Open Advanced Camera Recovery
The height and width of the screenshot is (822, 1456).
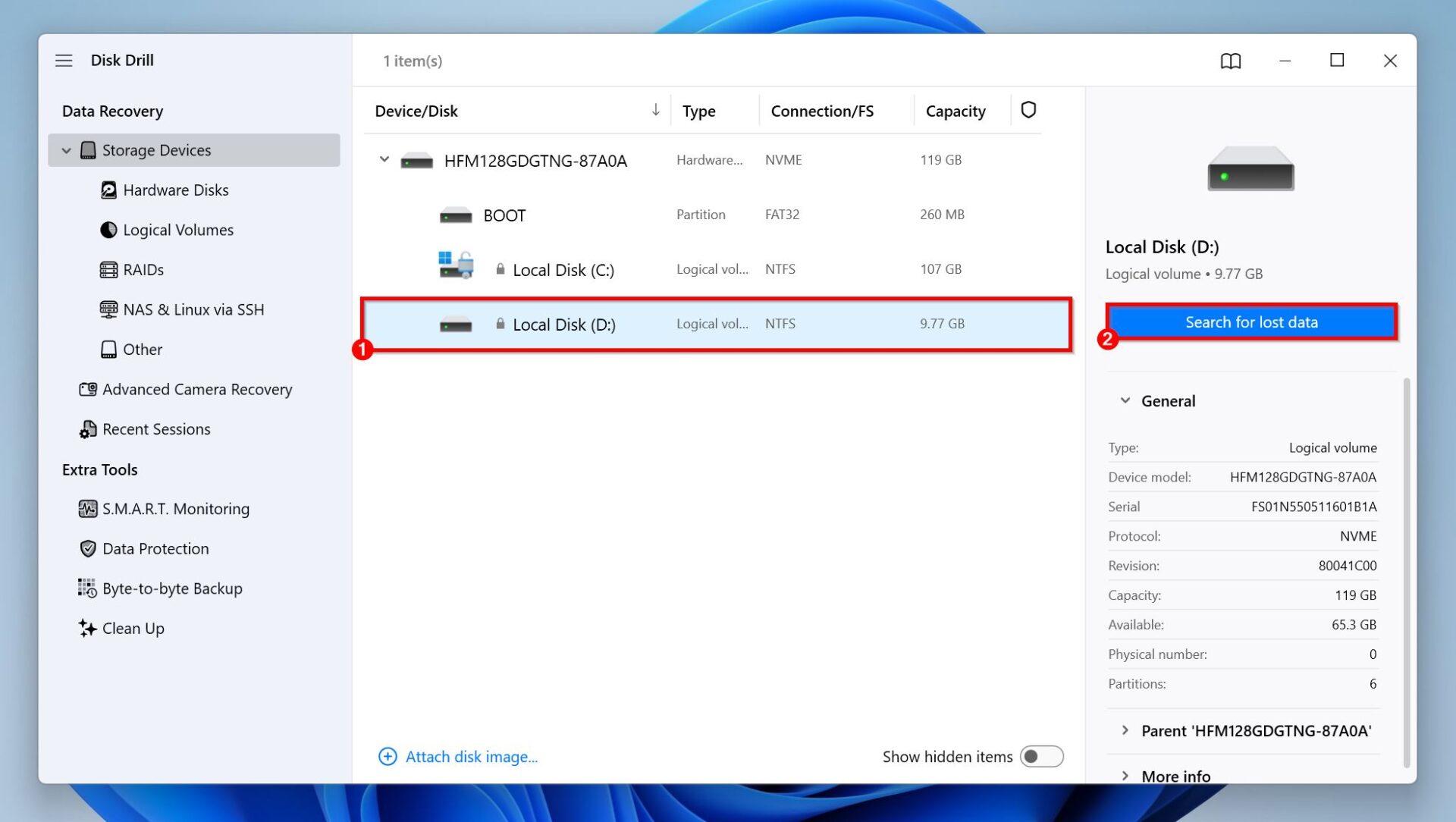(x=197, y=389)
